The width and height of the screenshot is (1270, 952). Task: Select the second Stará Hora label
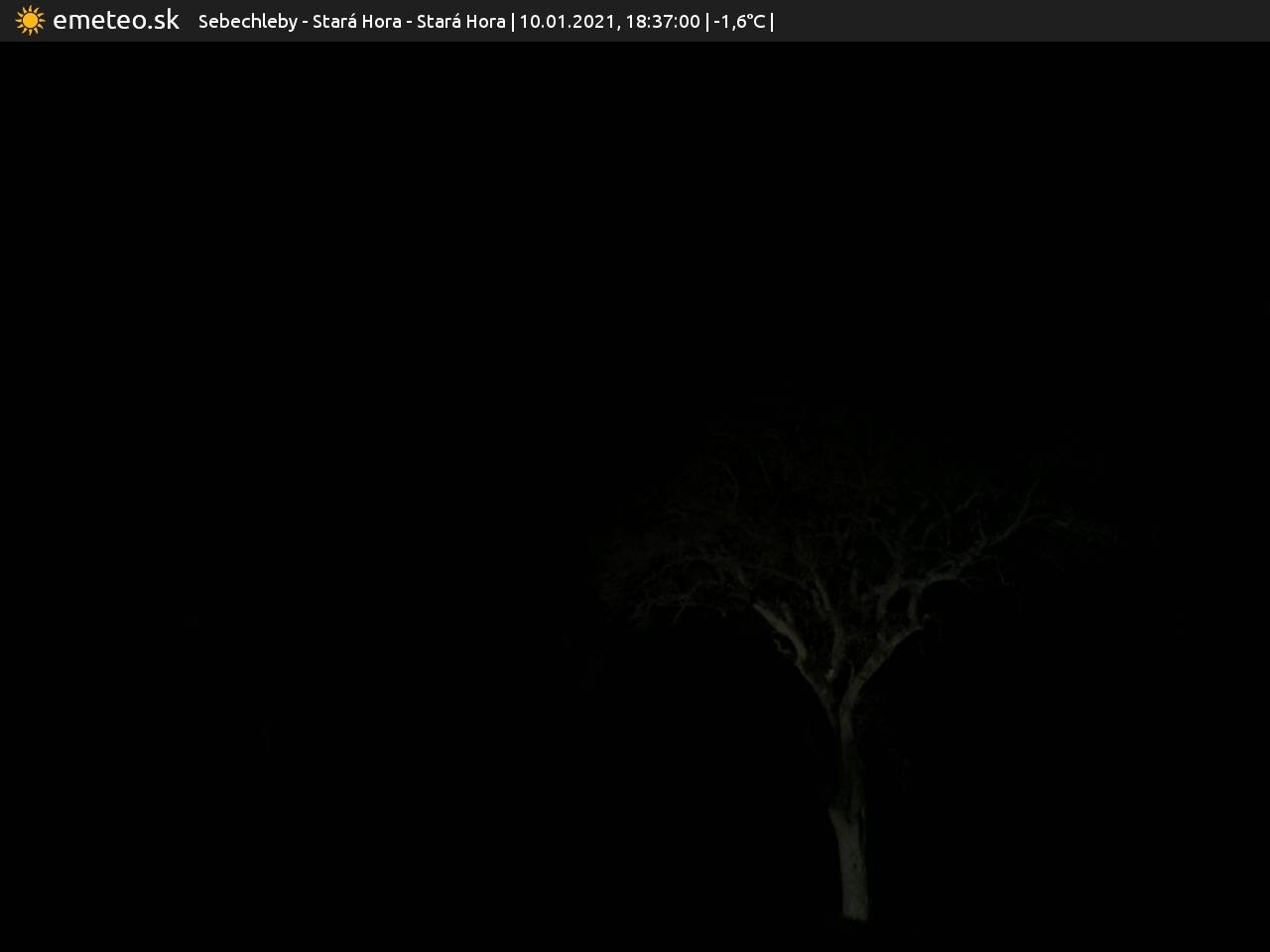(x=460, y=21)
